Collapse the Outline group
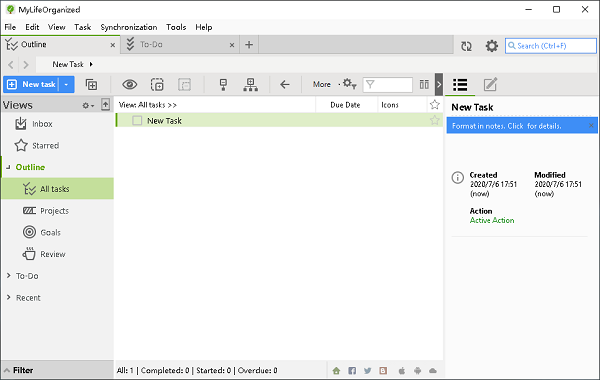This screenshot has width=600, height=380. pyautogui.click(x=8, y=167)
